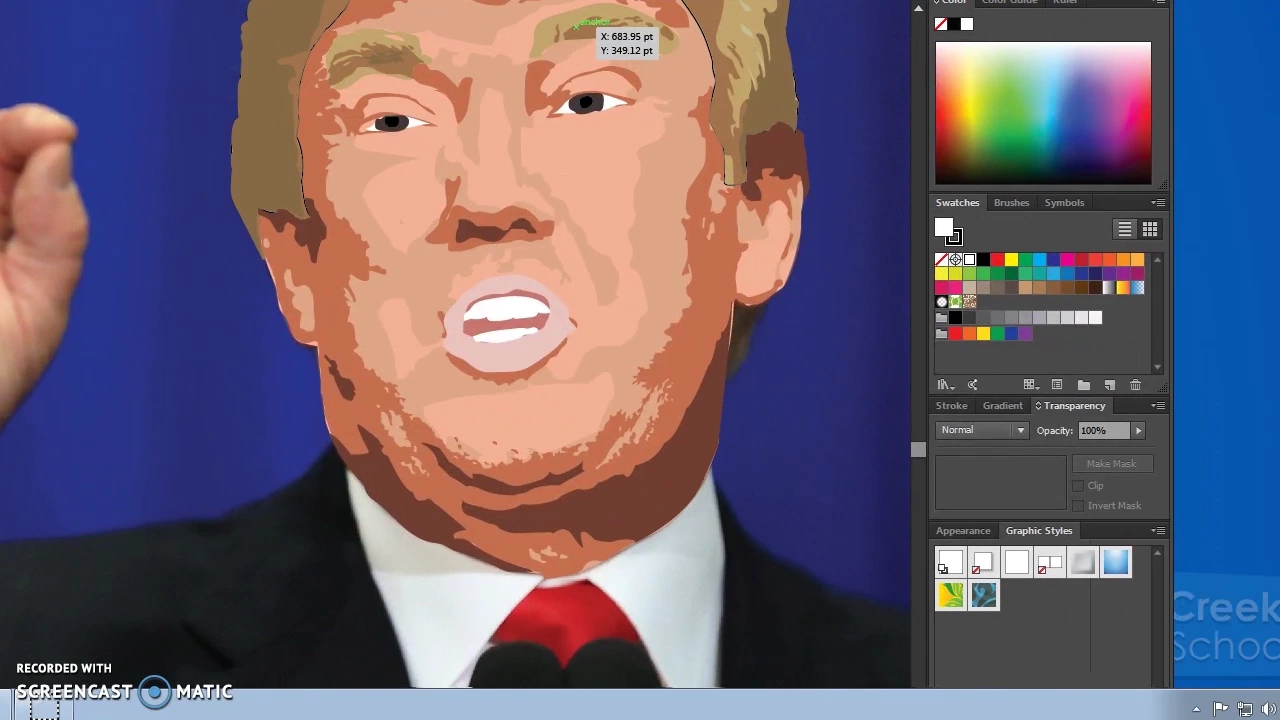Viewport: 1280px width, 720px height.
Task: Click white box in Color panel
Action: click(967, 24)
